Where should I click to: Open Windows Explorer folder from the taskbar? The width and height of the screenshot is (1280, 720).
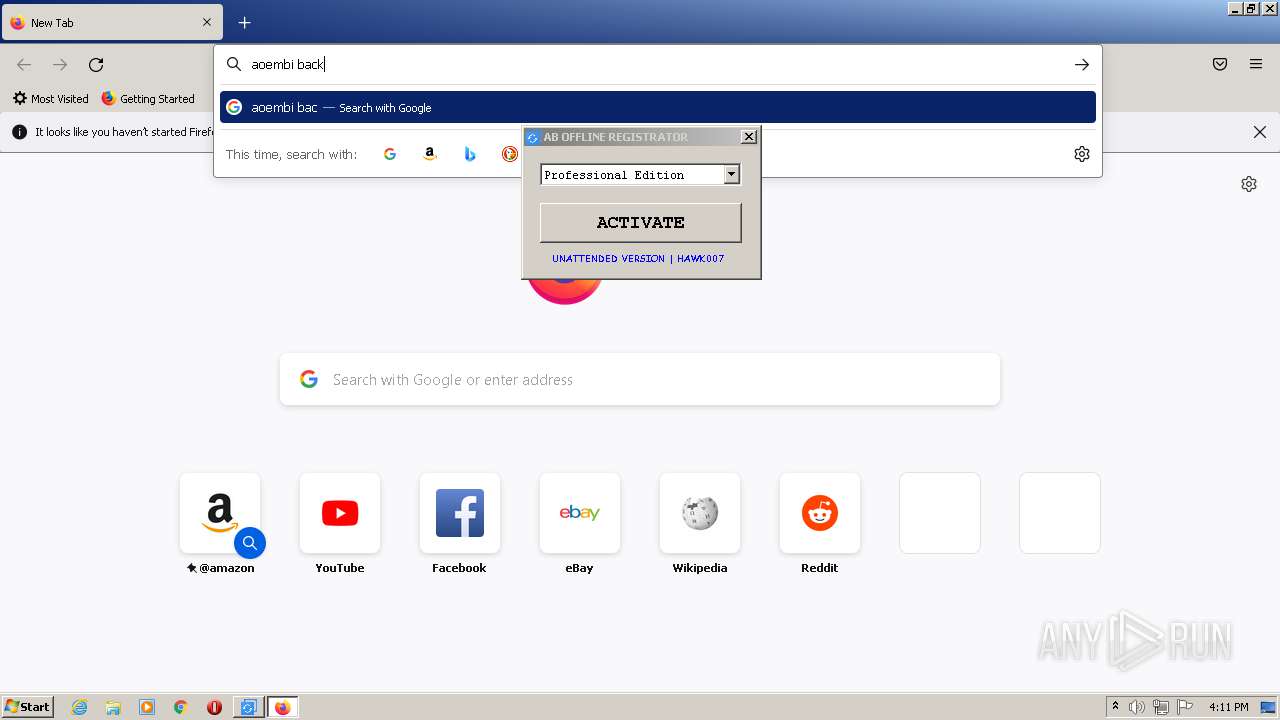113,707
